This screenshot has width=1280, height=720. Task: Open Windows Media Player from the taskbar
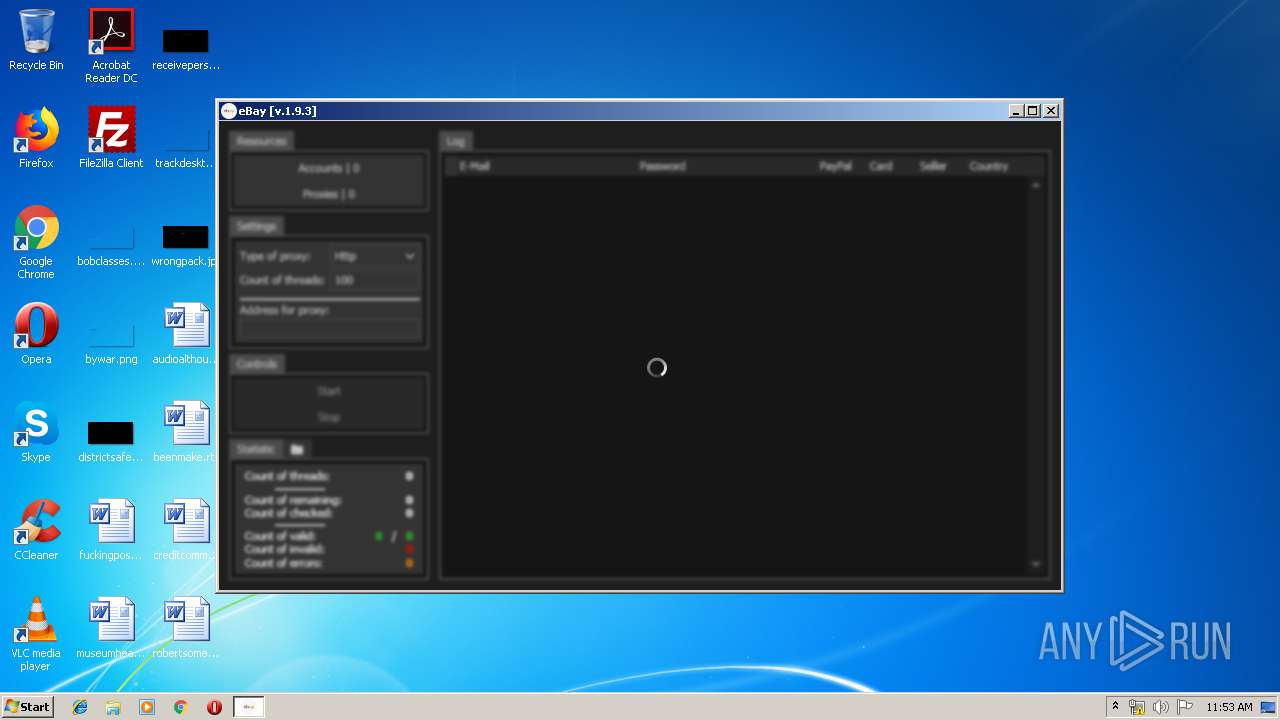tap(147, 707)
